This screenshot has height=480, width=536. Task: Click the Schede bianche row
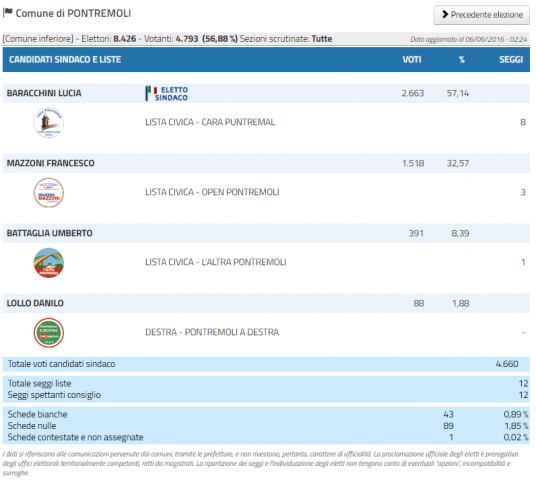[266, 414]
